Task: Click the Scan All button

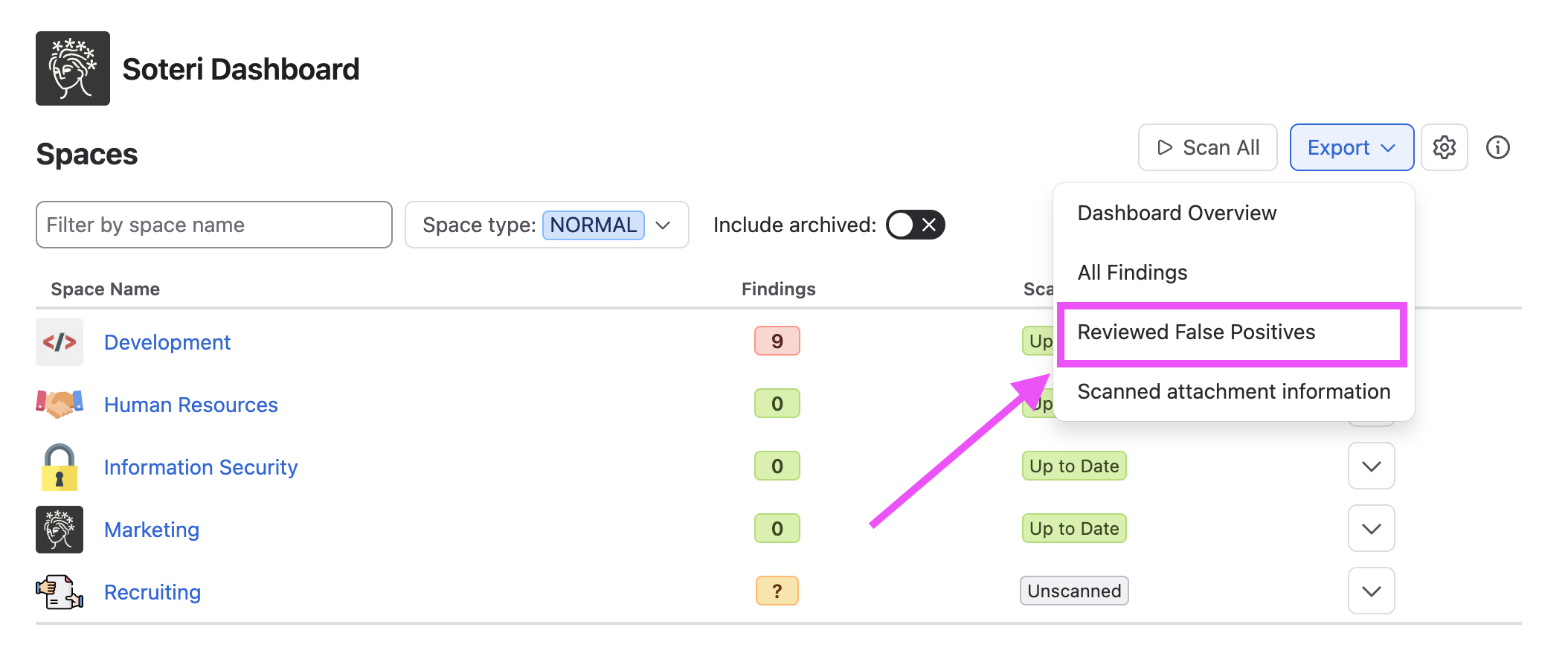Action: tap(1207, 147)
